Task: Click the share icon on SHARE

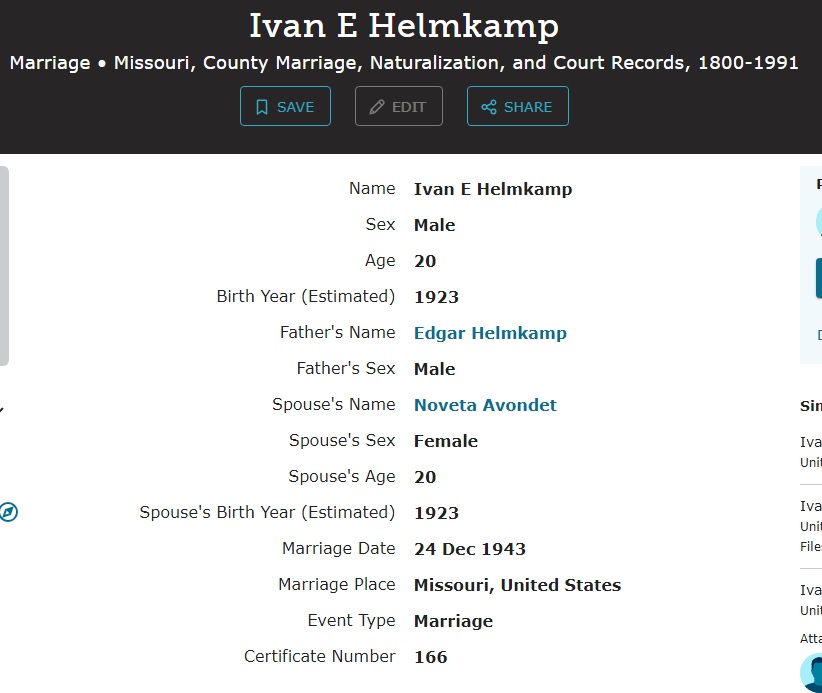Action: click(489, 107)
